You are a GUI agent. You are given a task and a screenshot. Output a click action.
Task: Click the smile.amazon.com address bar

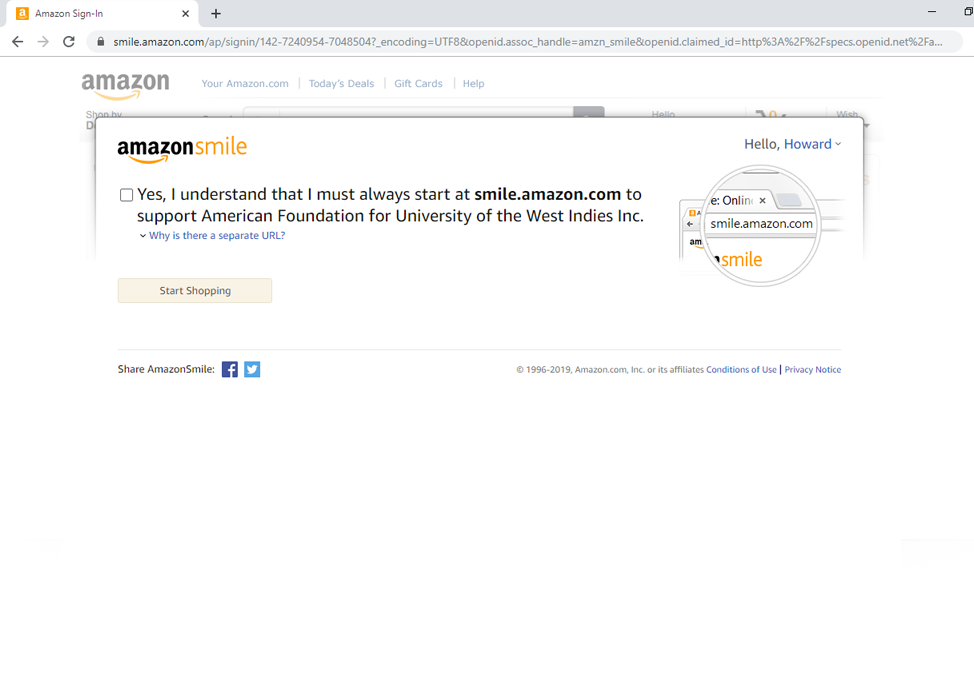525,42
